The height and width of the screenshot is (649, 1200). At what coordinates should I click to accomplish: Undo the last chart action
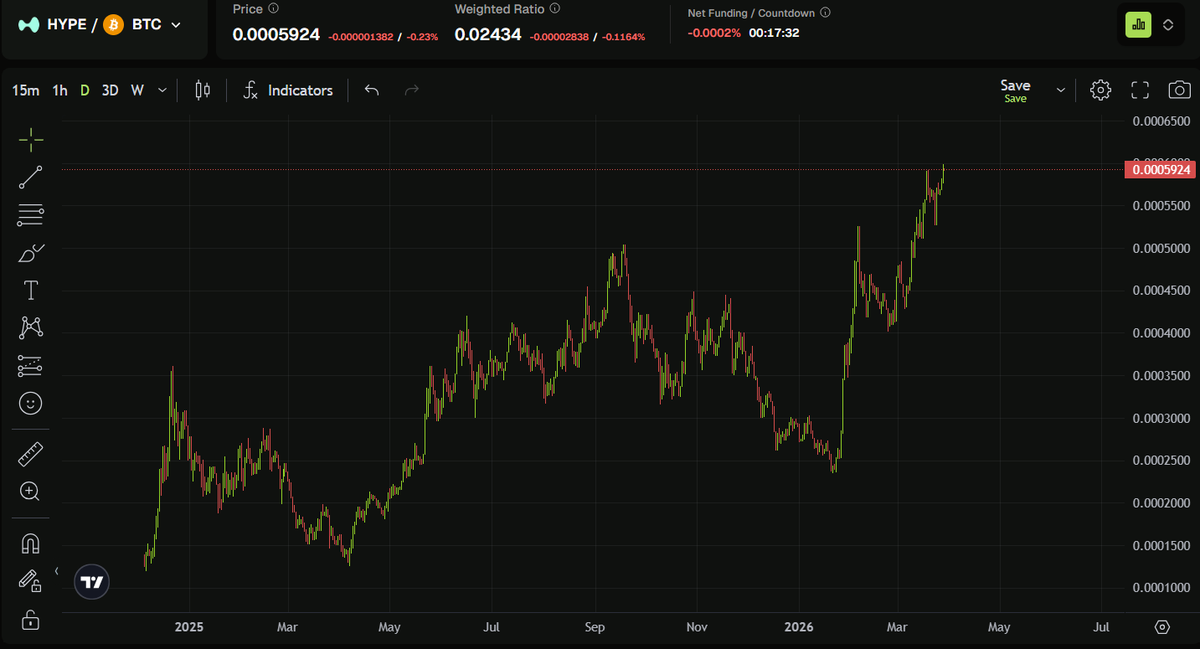click(372, 90)
